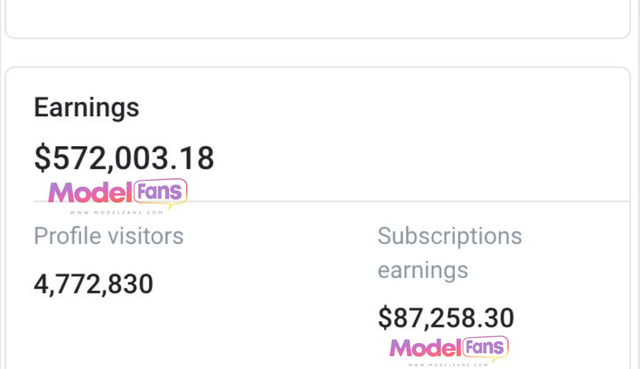This screenshot has width=640, height=369.
Task: Select the 4,772,830 visitor count
Action: point(93,284)
